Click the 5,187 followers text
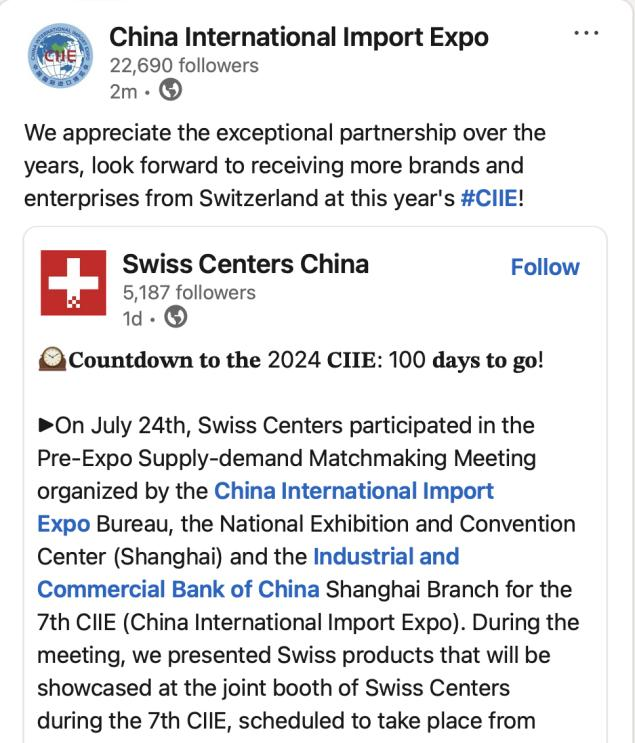635x743 pixels. [x=189, y=292]
